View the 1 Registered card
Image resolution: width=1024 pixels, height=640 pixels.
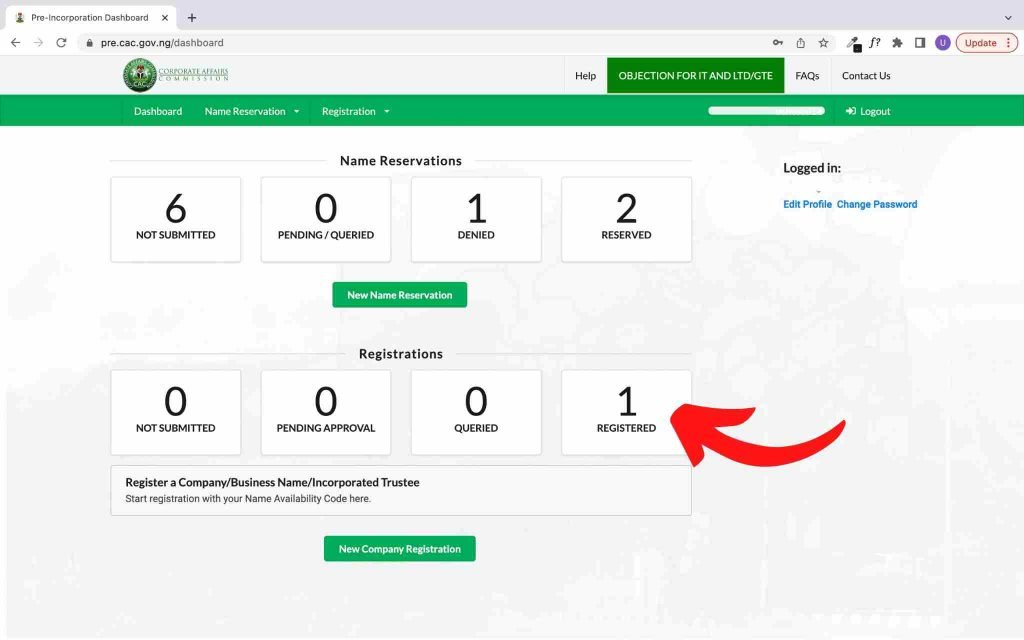point(626,413)
